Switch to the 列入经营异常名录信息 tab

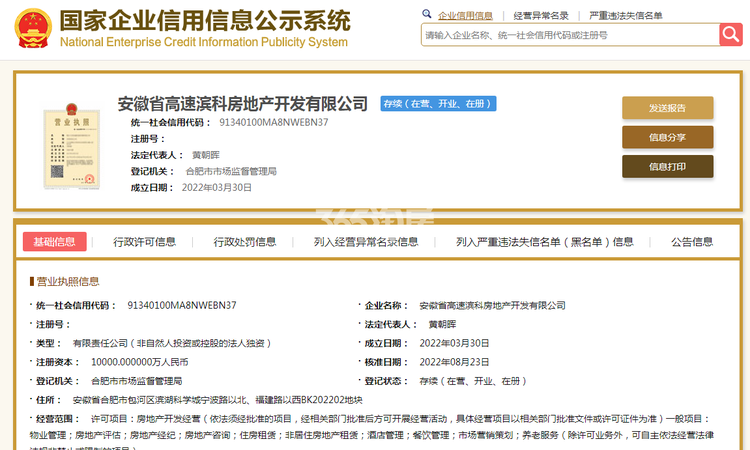(366, 242)
